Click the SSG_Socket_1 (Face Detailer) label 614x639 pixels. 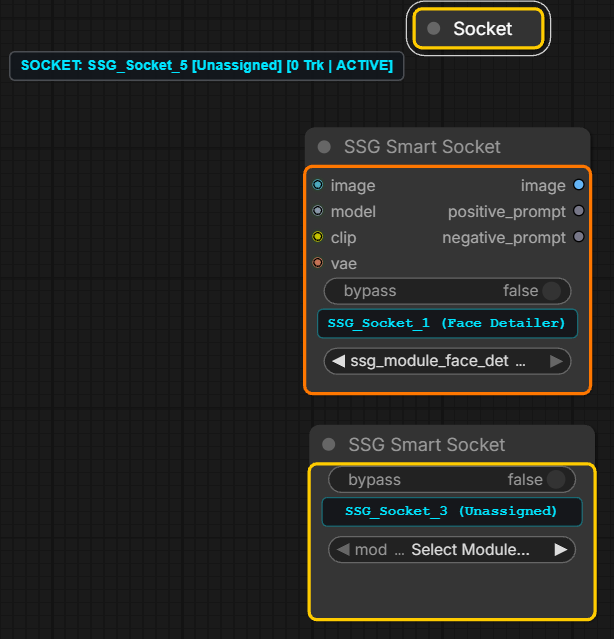447,324
